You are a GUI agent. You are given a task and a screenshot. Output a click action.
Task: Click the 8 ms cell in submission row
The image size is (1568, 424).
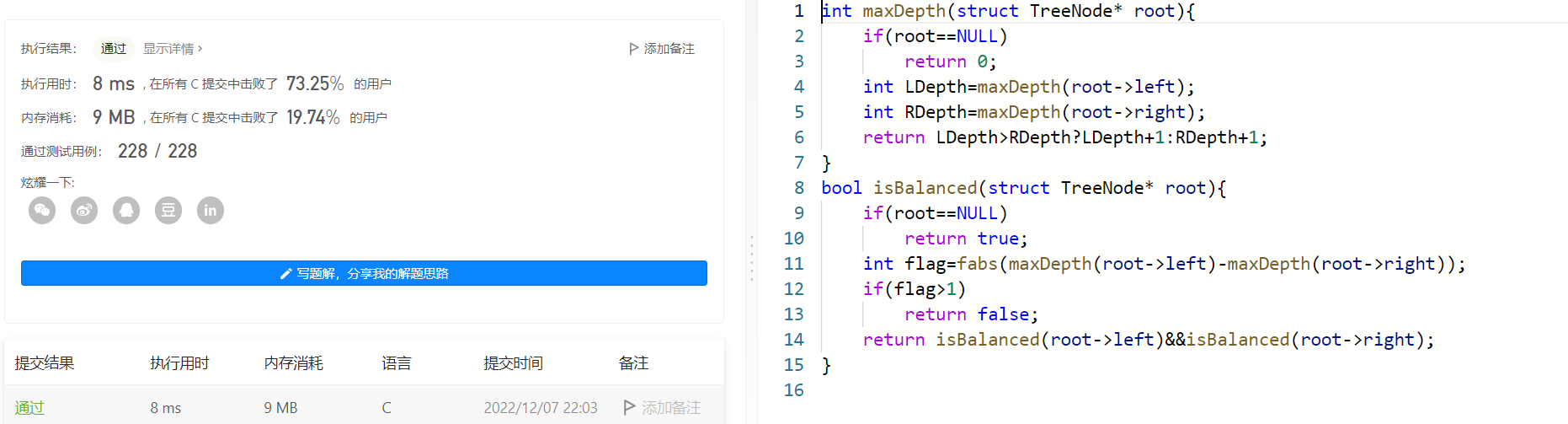point(166,408)
